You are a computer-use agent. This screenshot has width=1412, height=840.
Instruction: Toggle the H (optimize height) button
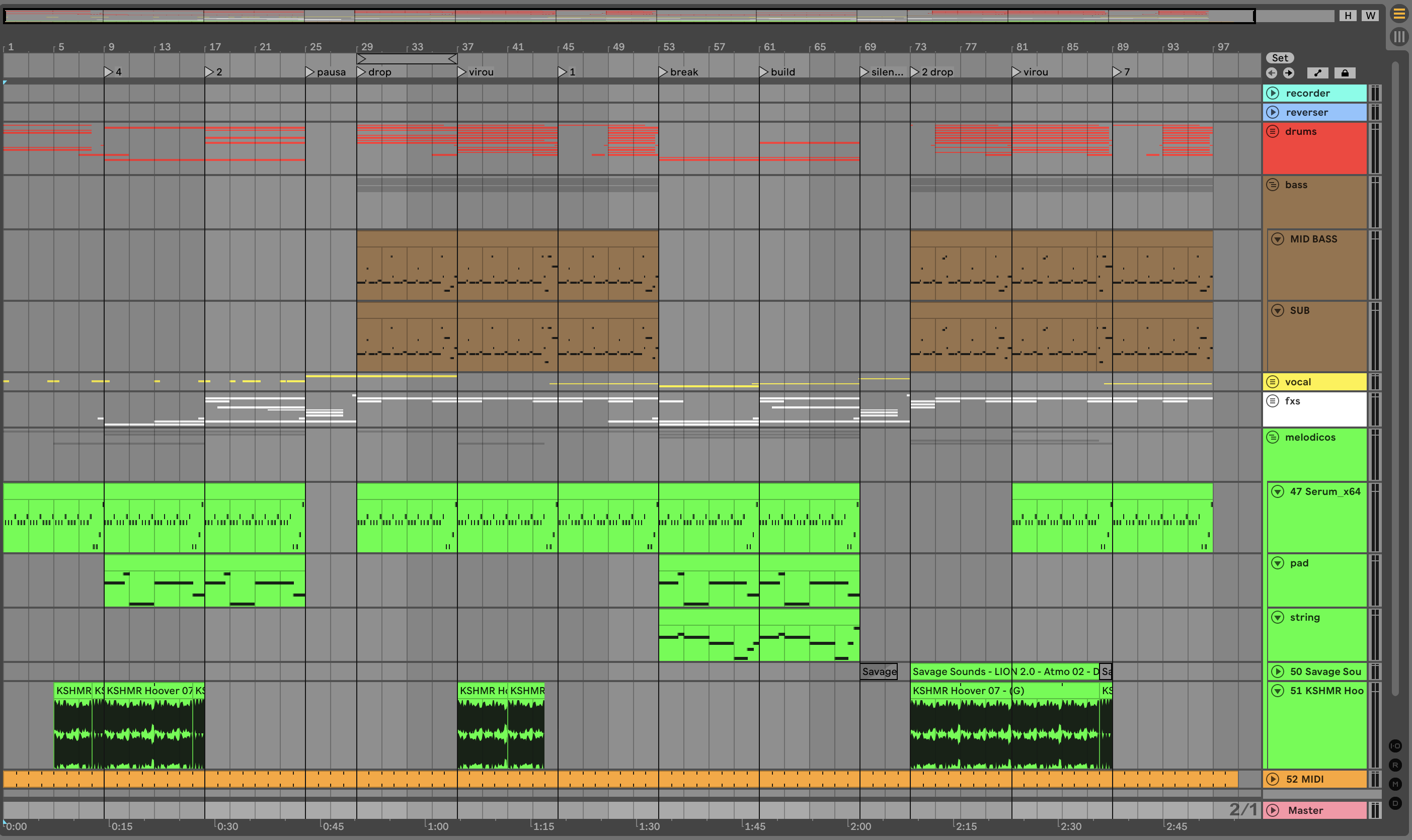click(x=1348, y=15)
